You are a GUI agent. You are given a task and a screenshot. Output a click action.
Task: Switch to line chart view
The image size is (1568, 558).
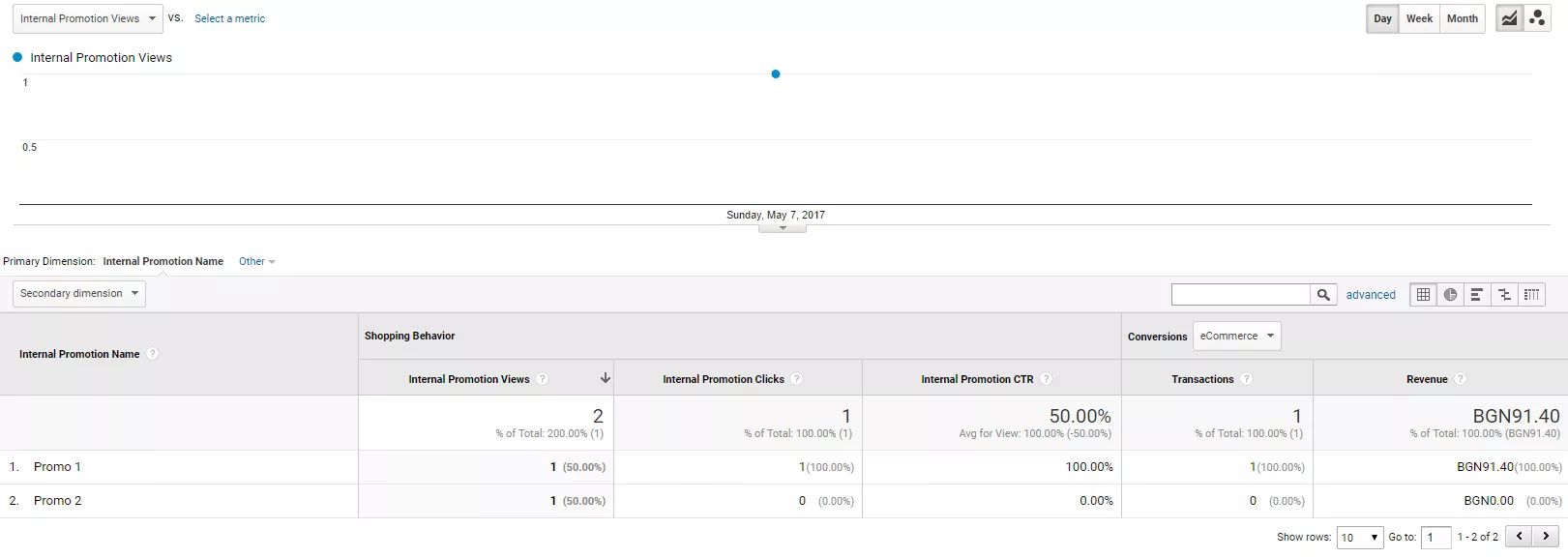tap(1509, 18)
